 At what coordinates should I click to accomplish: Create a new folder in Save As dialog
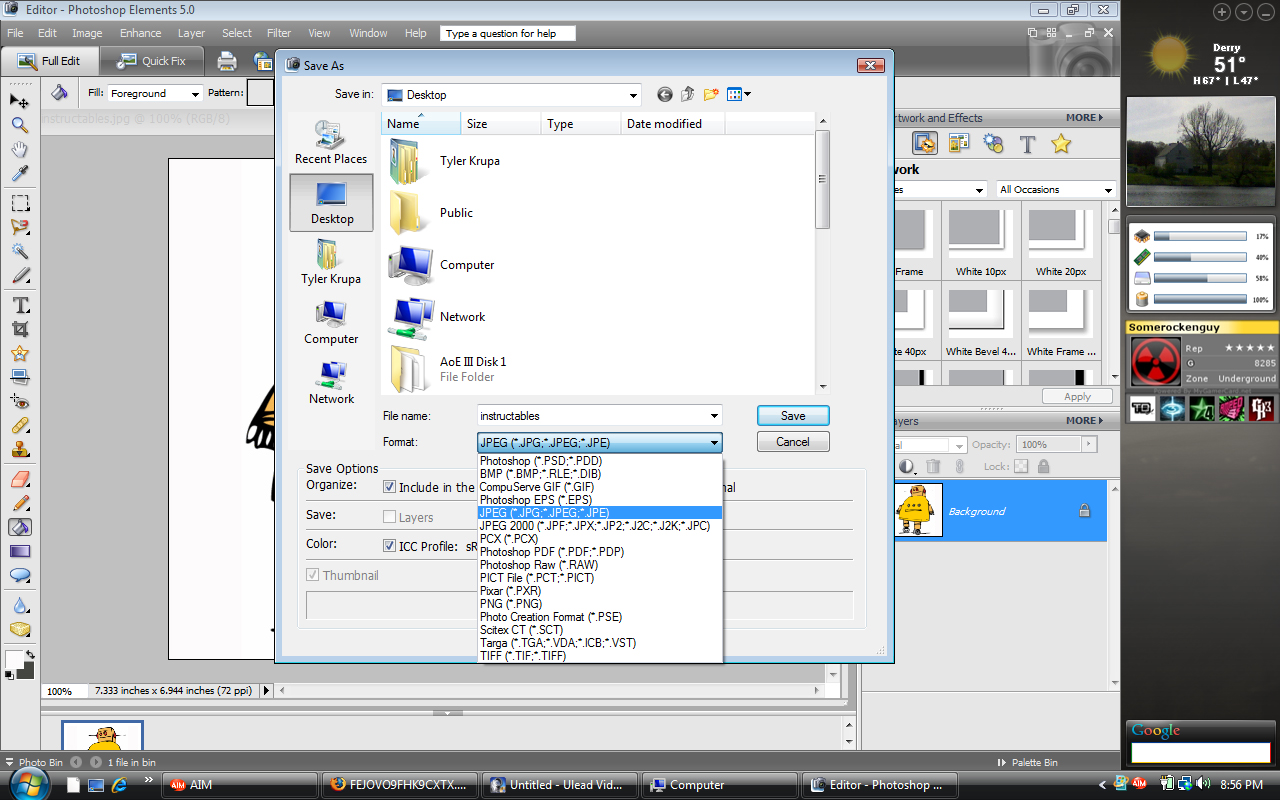click(x=711, y=95)
